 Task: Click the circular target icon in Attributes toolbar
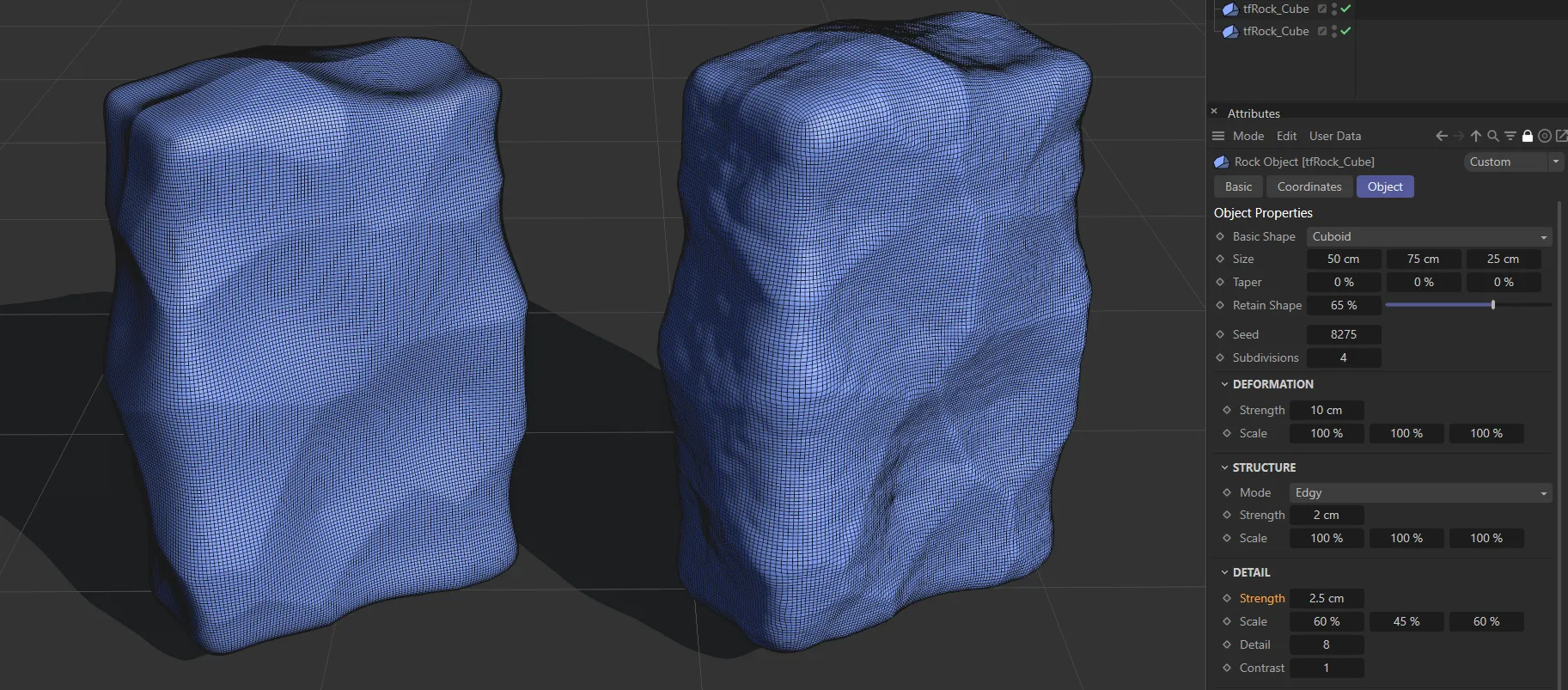[1545, 136]
